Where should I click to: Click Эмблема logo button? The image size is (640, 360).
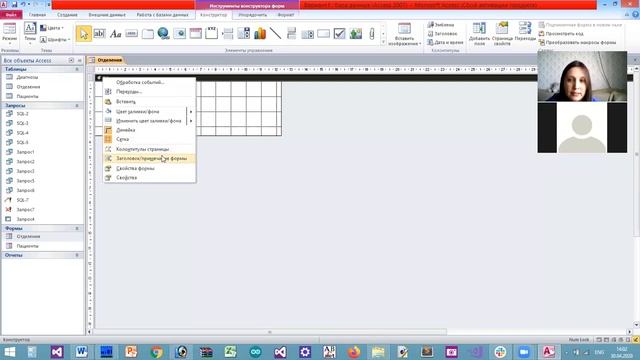pyautogui.click(x=441, y=25)
